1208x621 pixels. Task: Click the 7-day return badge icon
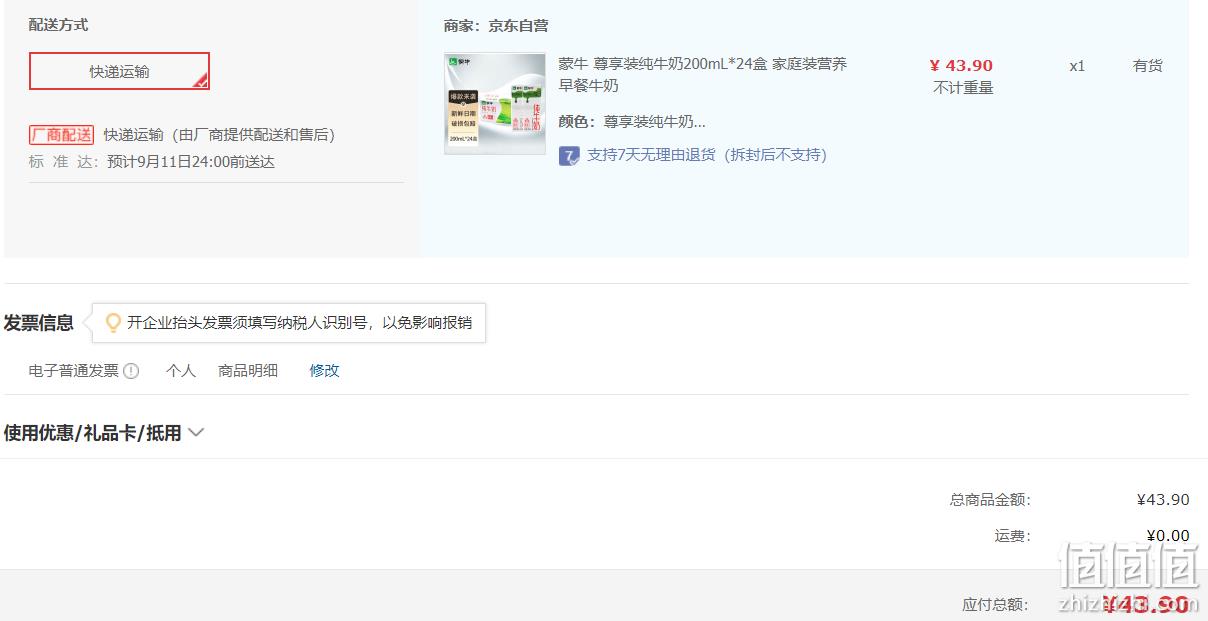tap(569, 155)
